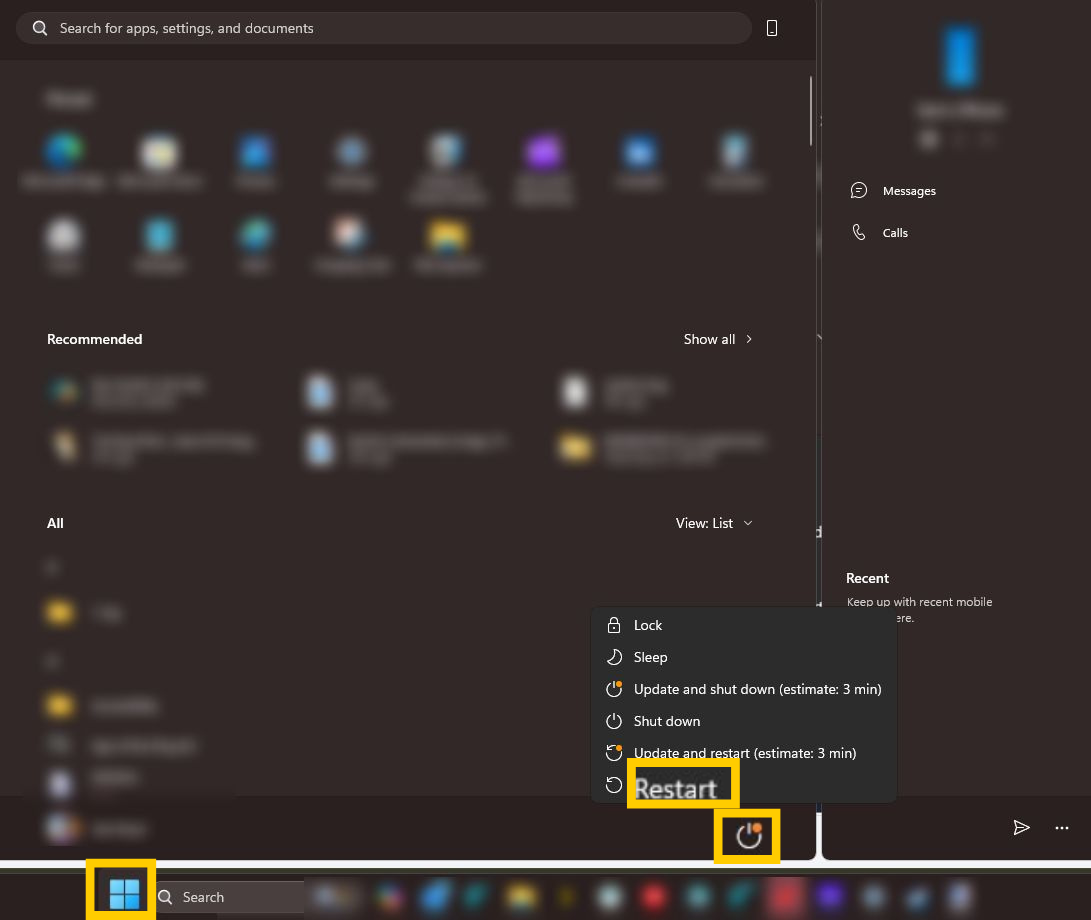Click the magnifier icon in Start search
The width and height of the screenshot is (1091, 920).
click(40, 28)
